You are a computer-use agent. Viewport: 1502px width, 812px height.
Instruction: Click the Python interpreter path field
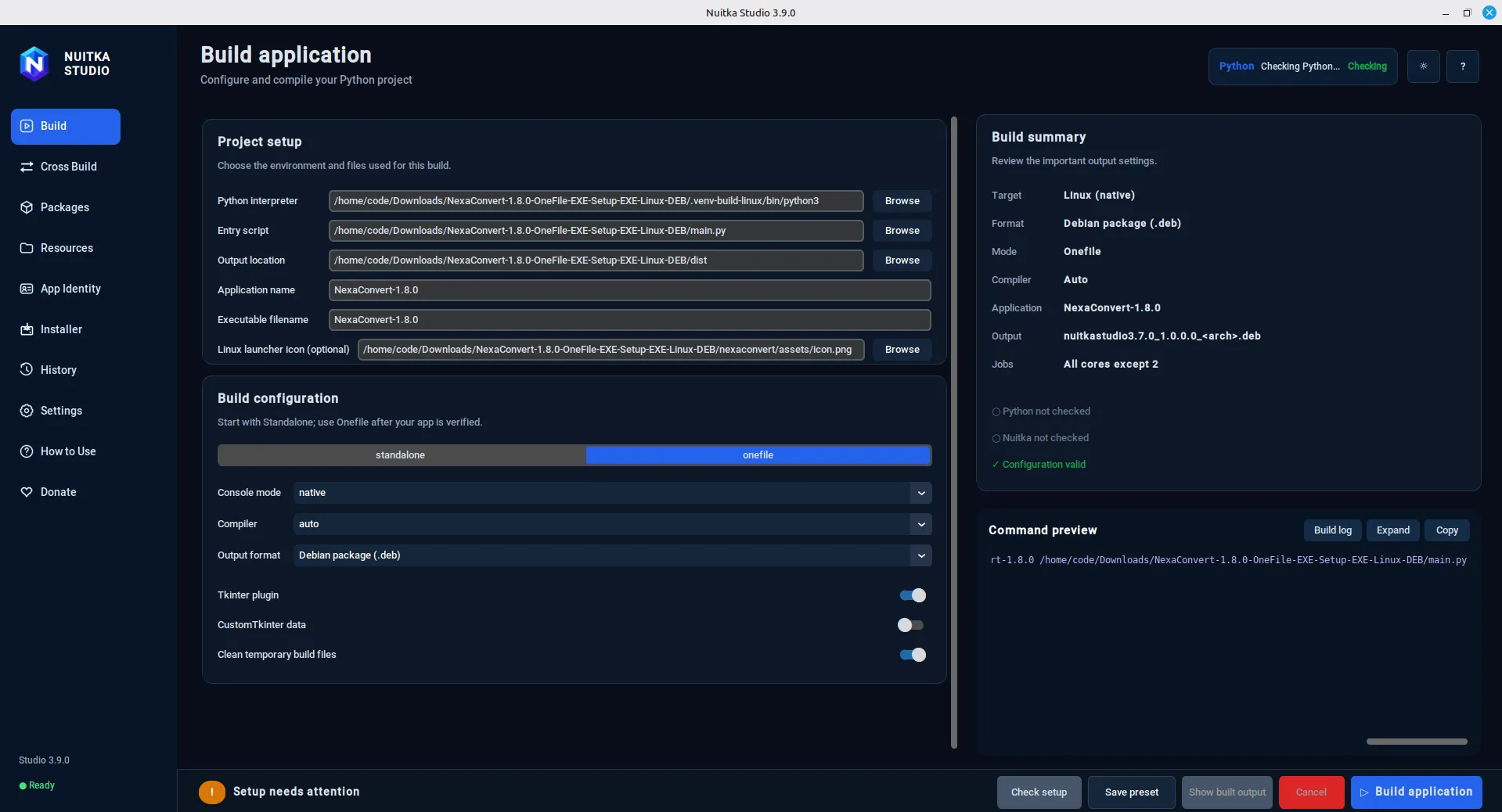(x=596, y=201)
